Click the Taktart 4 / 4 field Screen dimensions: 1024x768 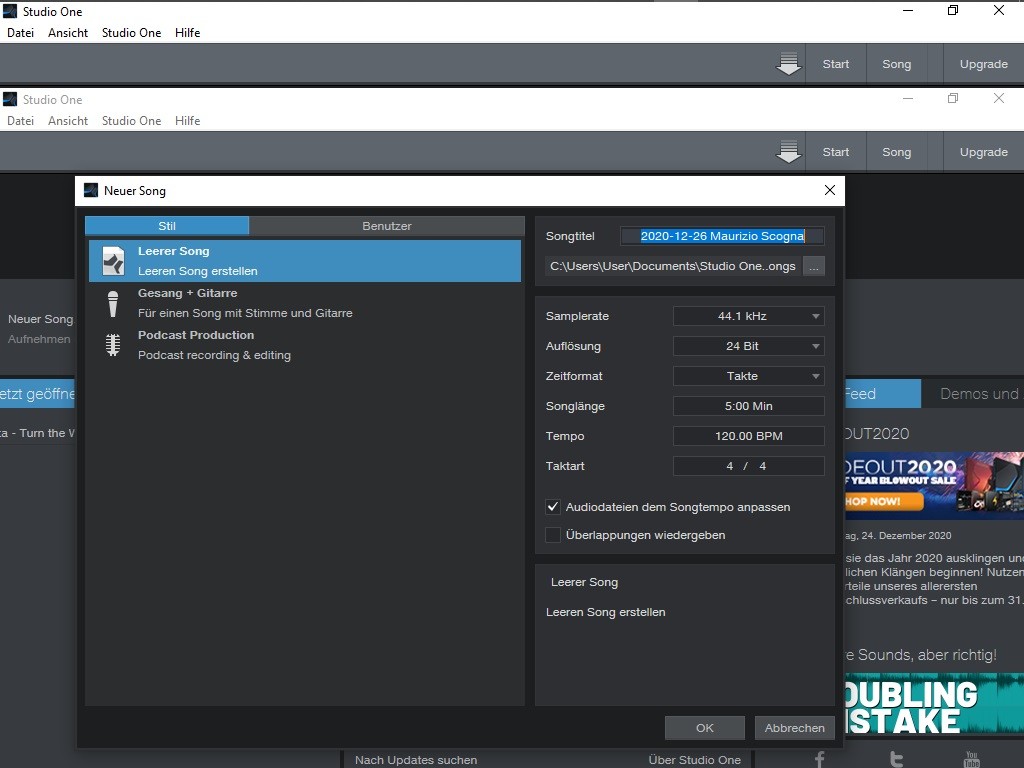pos(748,466)
